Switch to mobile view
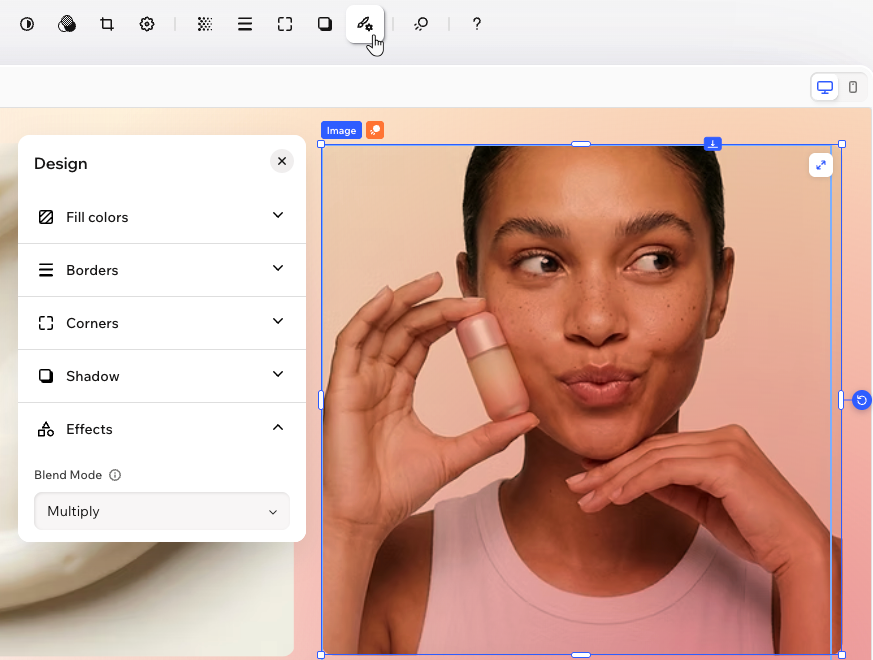Image resolution: width=873 pixels, height=660 pixels. coord(853,87)
